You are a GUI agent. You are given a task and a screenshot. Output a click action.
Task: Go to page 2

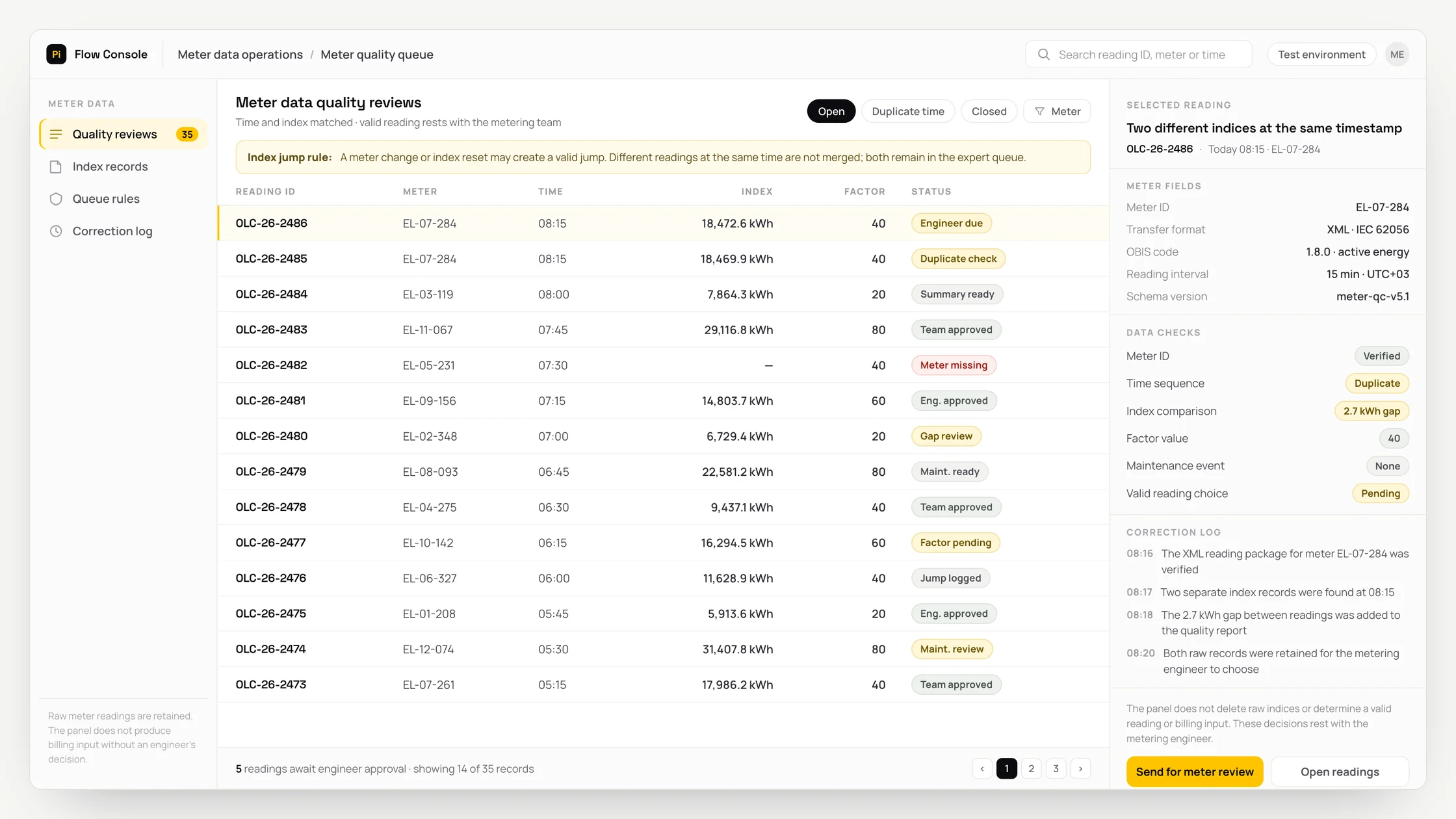point(1031,769)
